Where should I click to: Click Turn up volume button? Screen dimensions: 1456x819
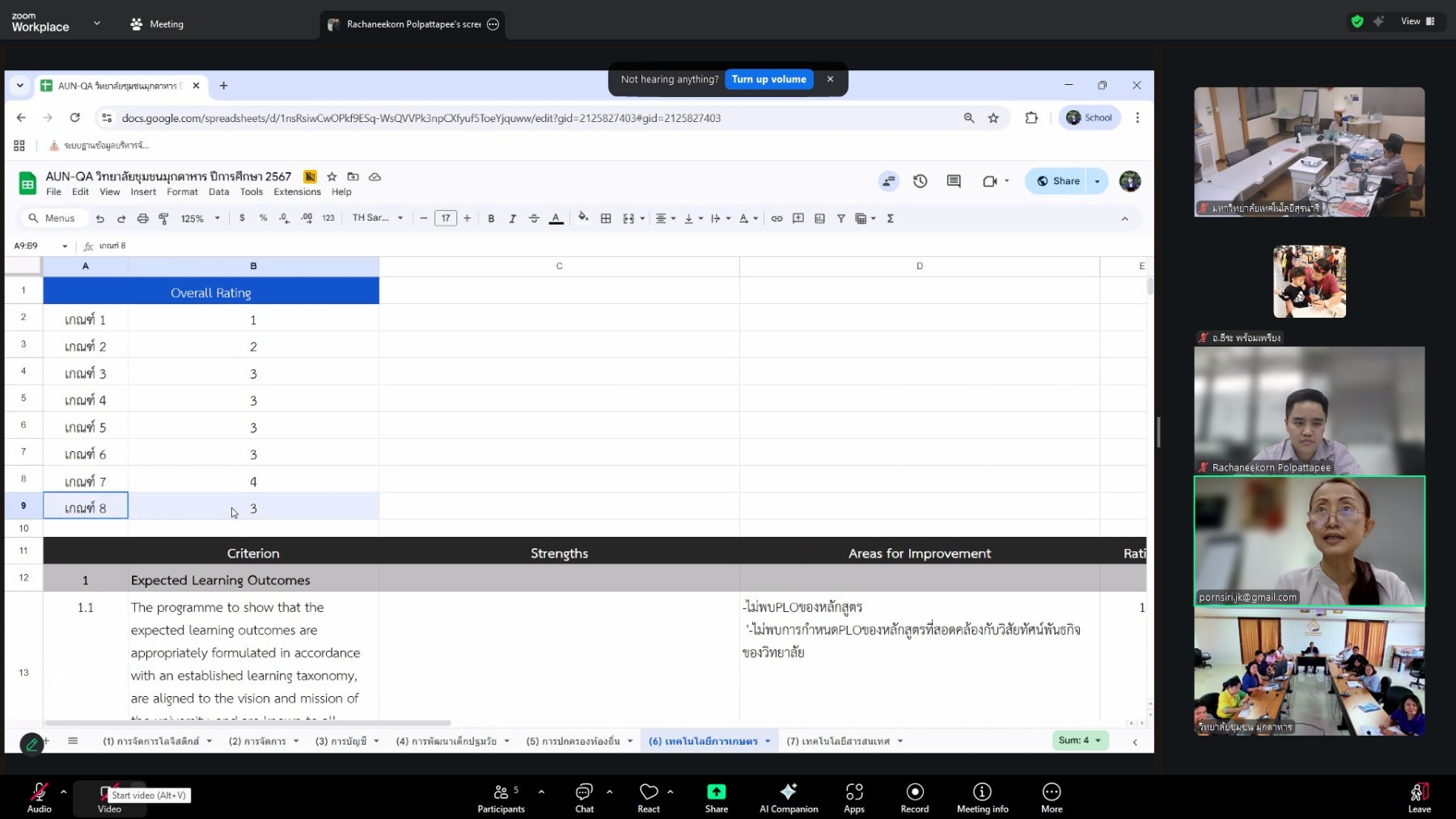tap(768, 79)
